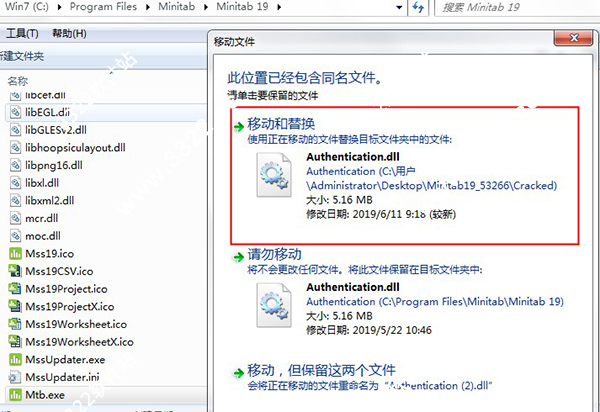
Task: Select the Mss19ProjectX.ico file name
Action: pos(70,306)
